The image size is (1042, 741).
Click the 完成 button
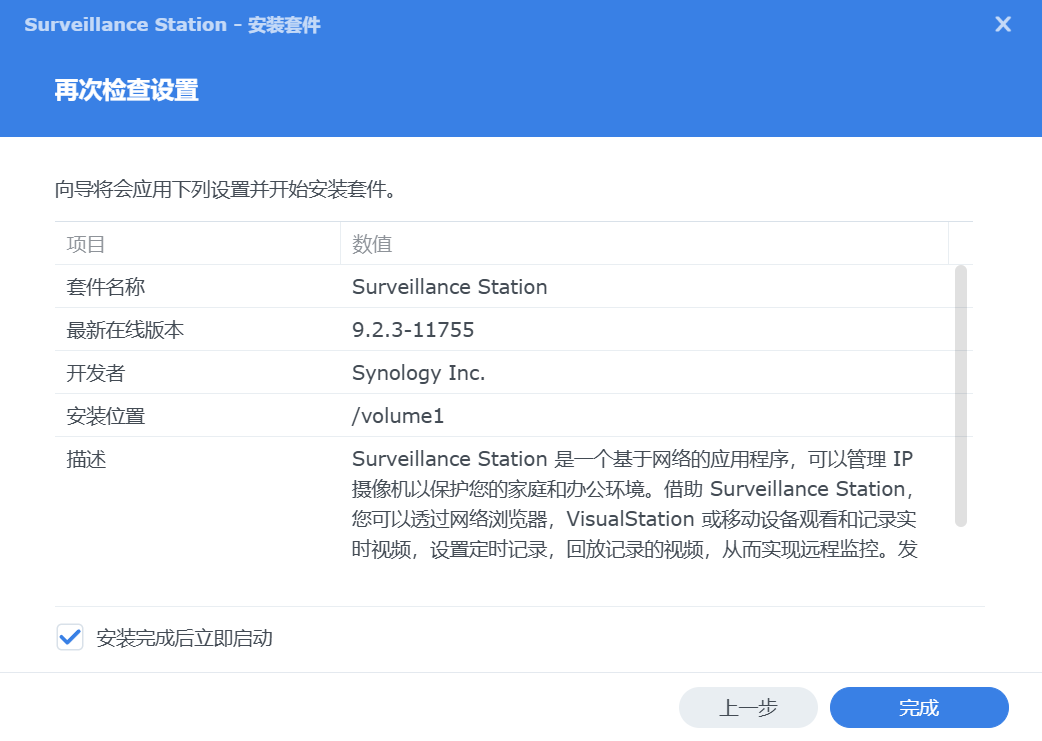click(x=919, y=708)
